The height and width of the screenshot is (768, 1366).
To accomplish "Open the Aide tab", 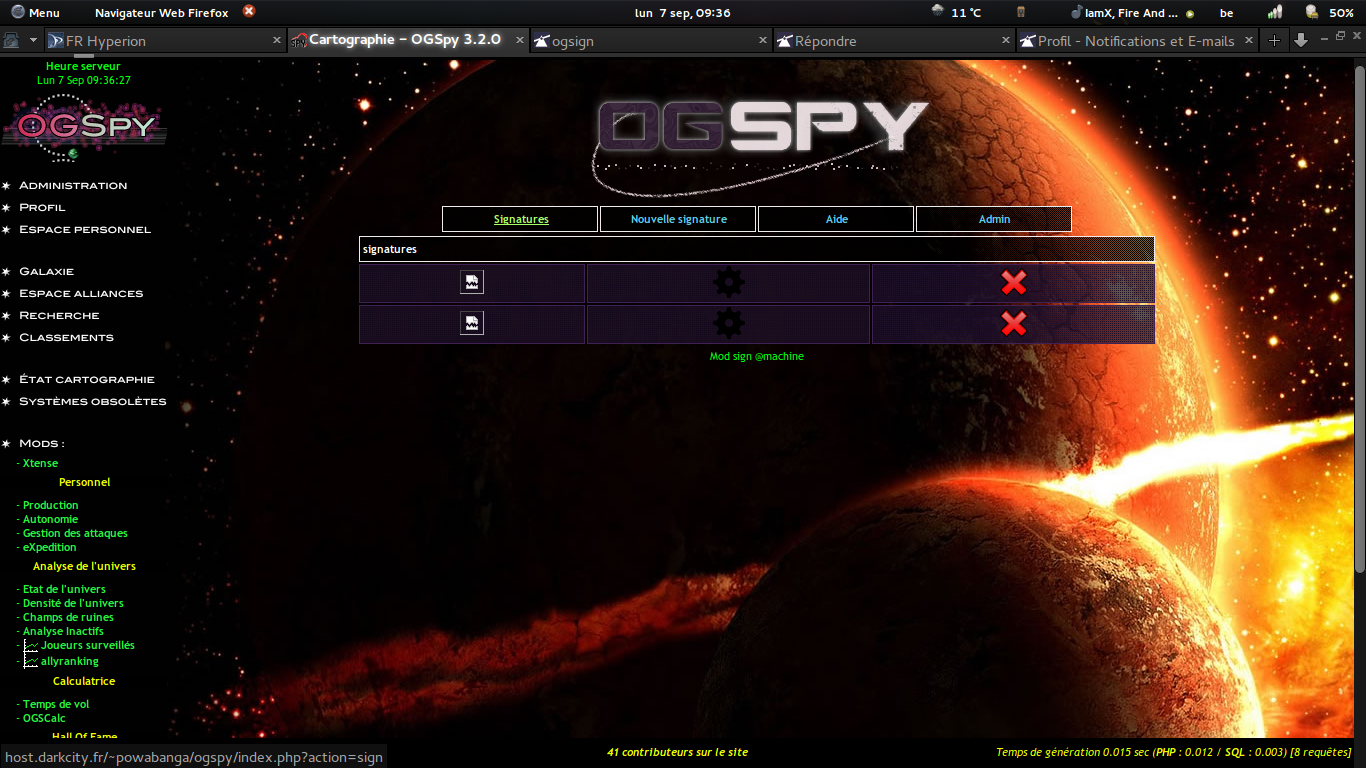I will [x=836, y=219].
